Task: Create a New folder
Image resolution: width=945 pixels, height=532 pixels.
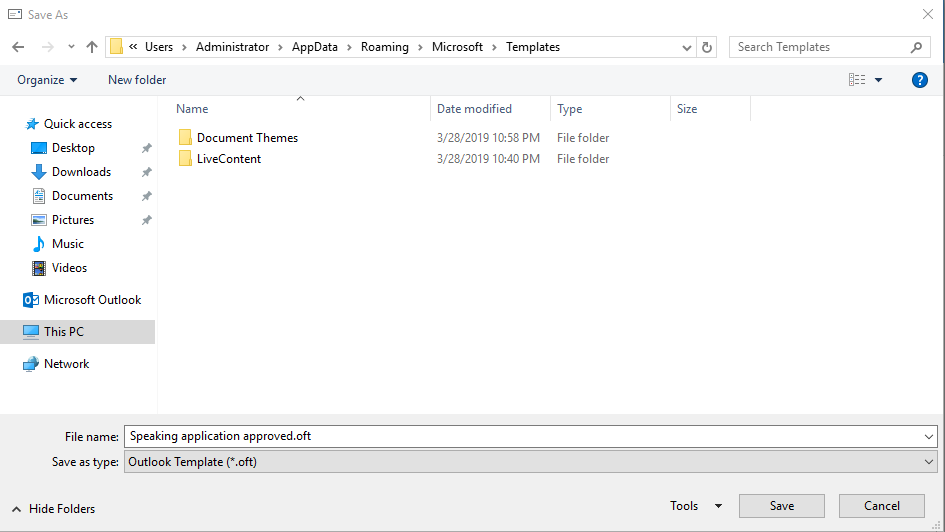Action: coord(137,80)
